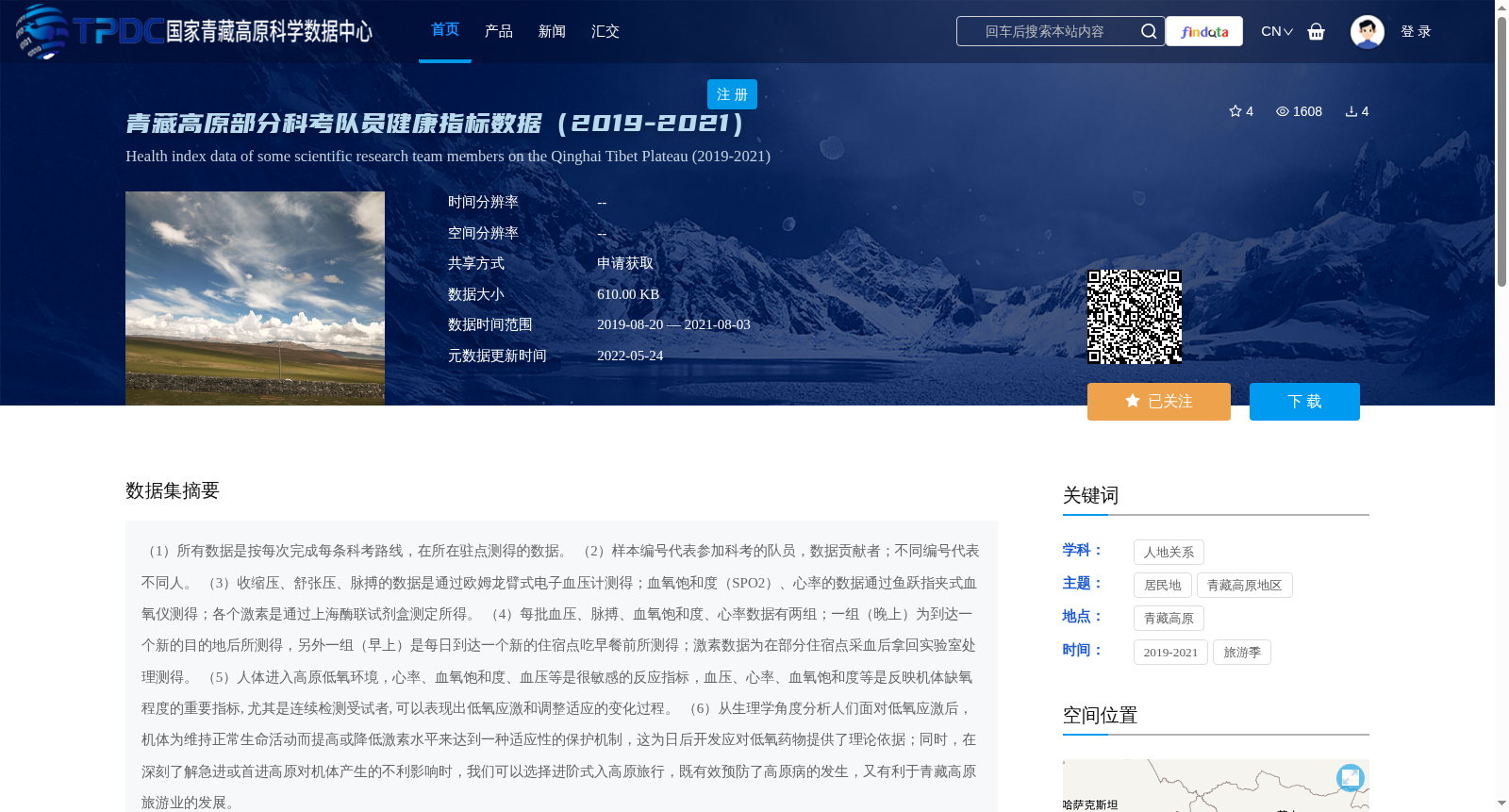Click the 登录 login link
Viewport: 1509px width, 812px height.
(x=1416, y=31)
